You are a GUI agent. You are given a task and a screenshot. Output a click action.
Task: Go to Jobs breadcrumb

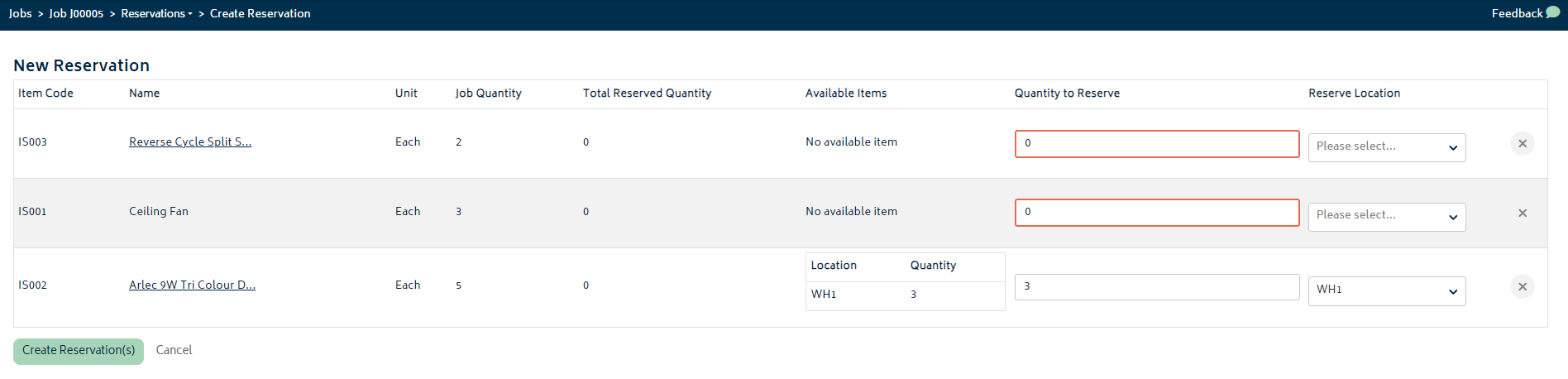pos(20,13)
